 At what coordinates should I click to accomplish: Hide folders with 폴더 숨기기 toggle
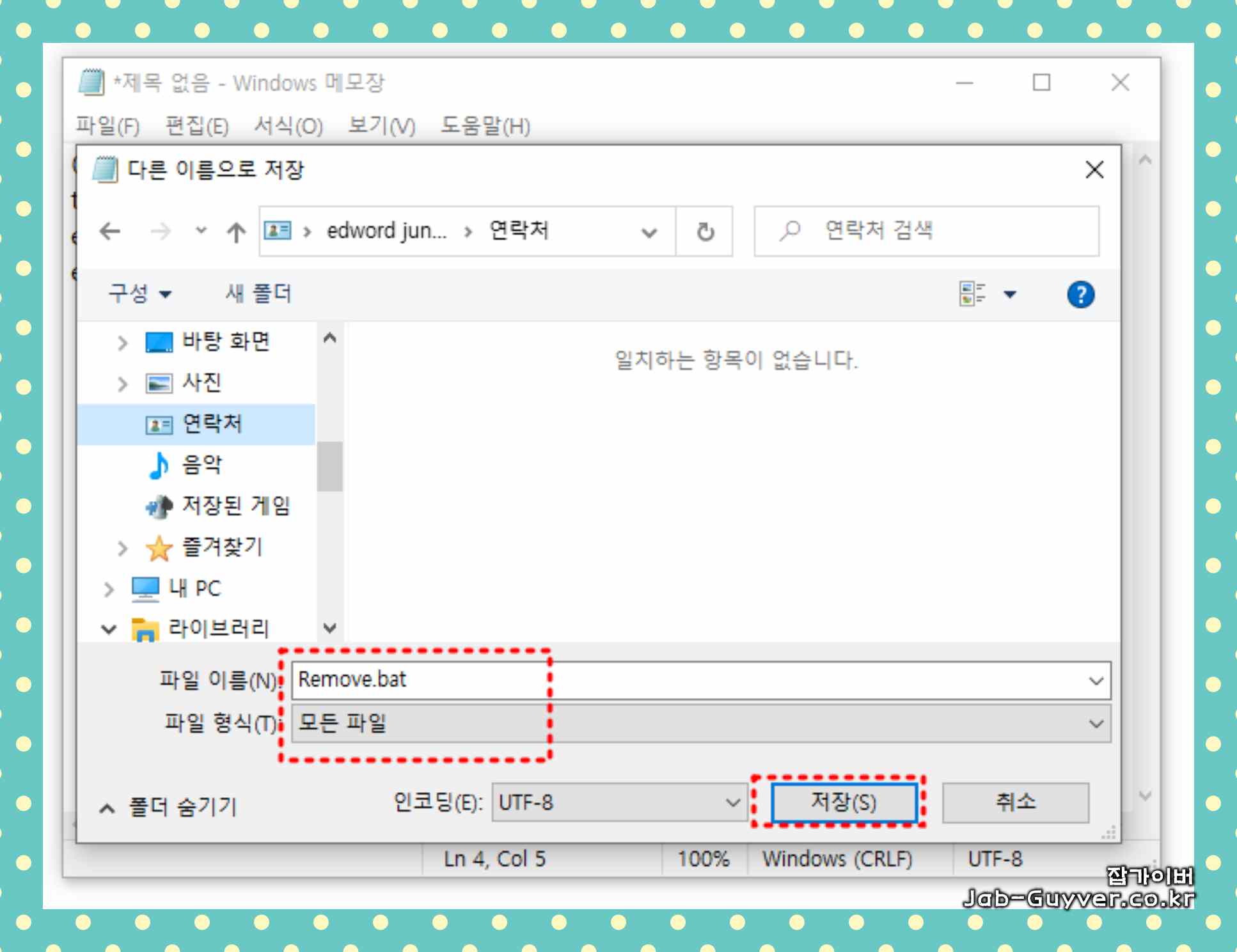(169, 807)
